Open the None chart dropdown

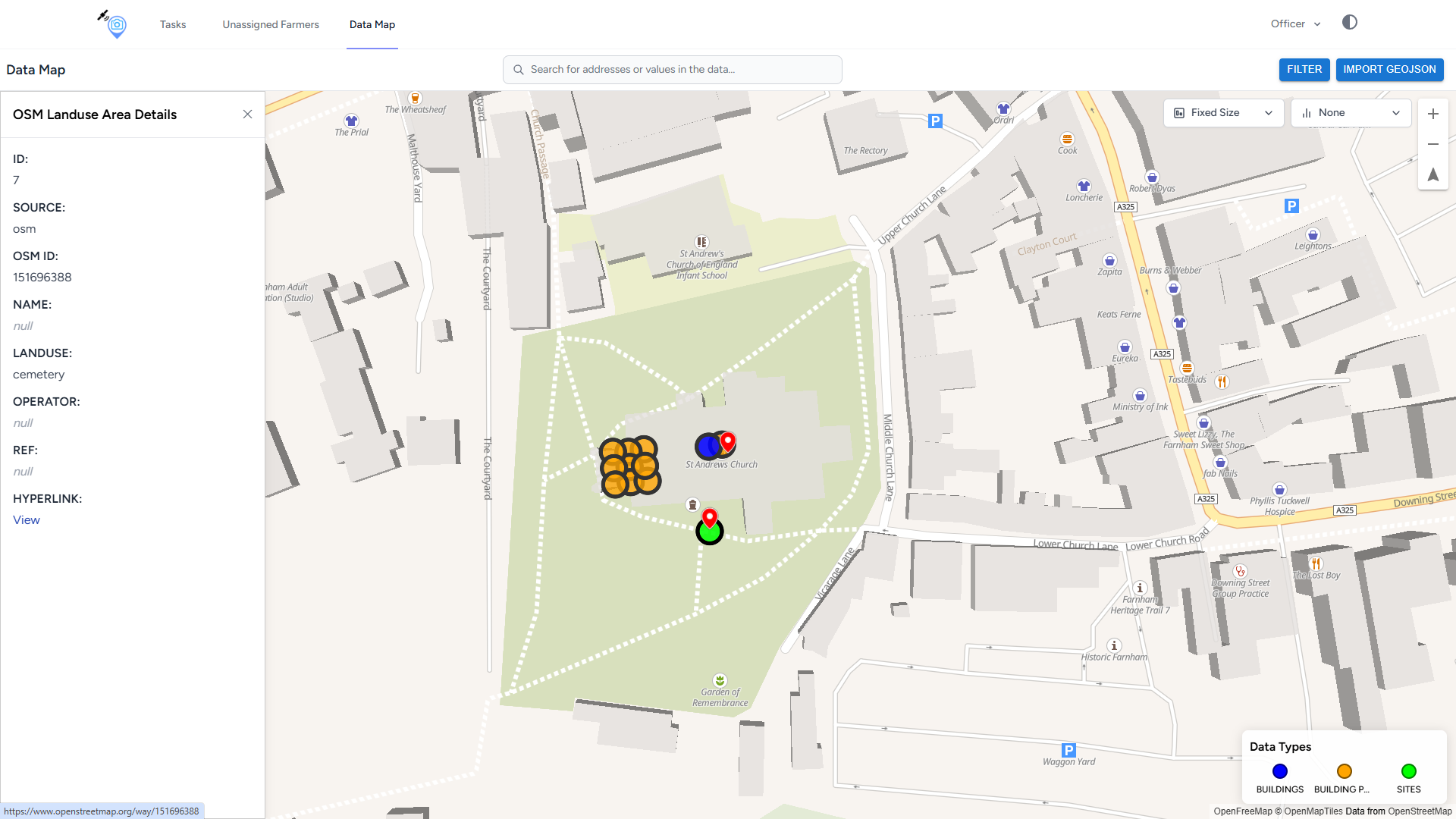pyautogui.click(x=1350, y=113)
